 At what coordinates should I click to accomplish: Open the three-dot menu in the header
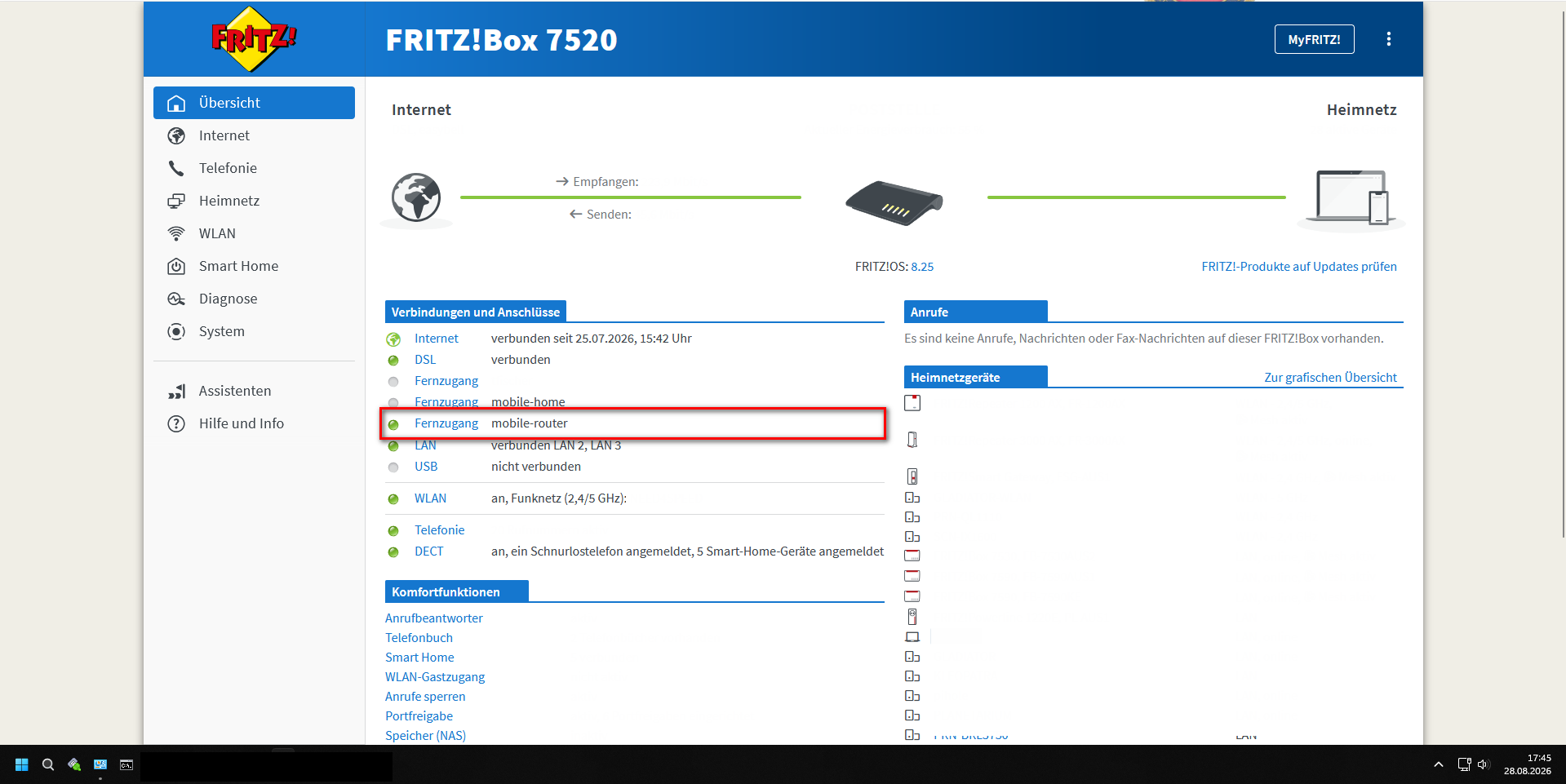(1388, 39)
